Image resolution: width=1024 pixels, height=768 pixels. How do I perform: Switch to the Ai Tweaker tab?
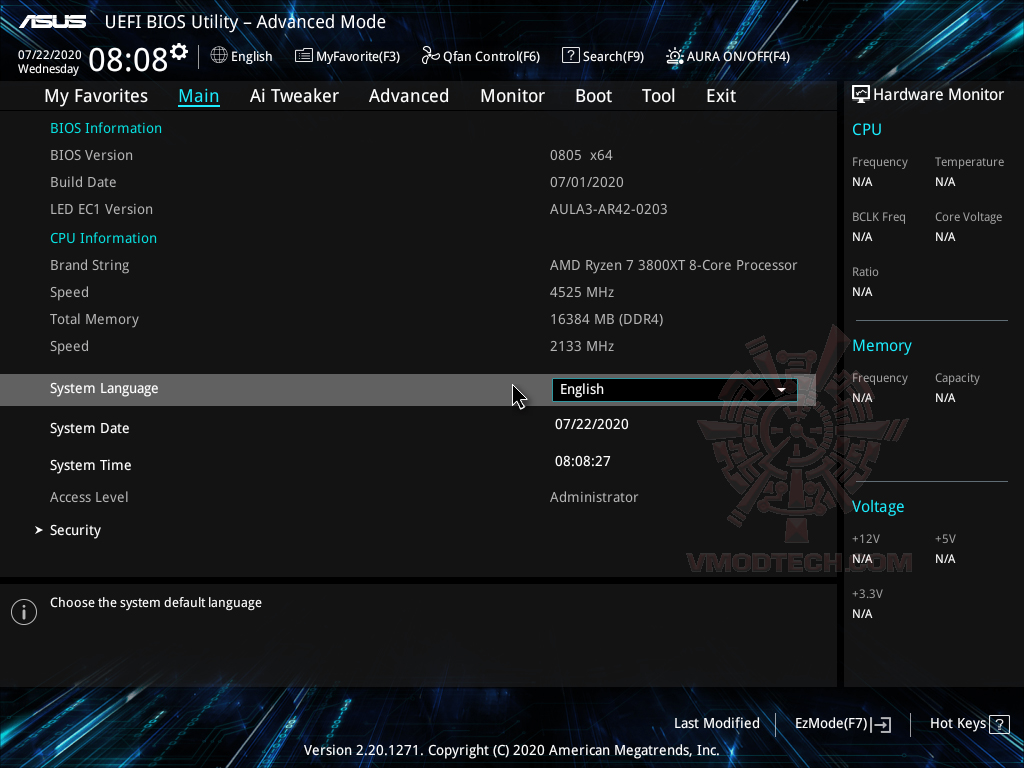click(x=294, y=95)
